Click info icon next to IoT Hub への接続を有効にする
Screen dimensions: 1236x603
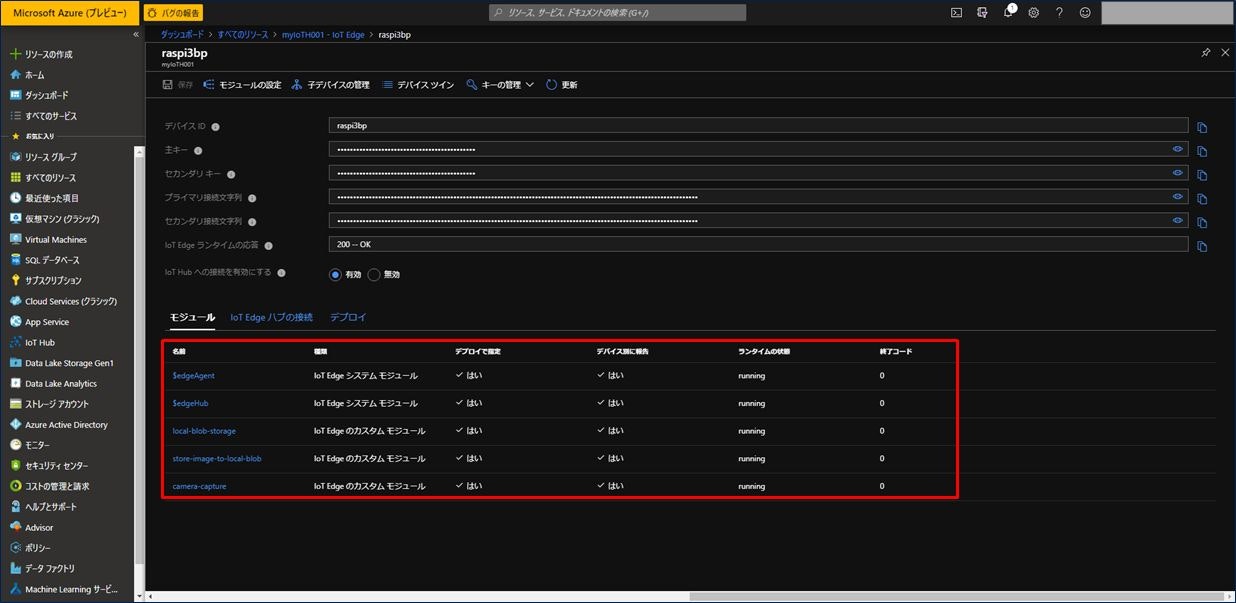pos(281,273)
